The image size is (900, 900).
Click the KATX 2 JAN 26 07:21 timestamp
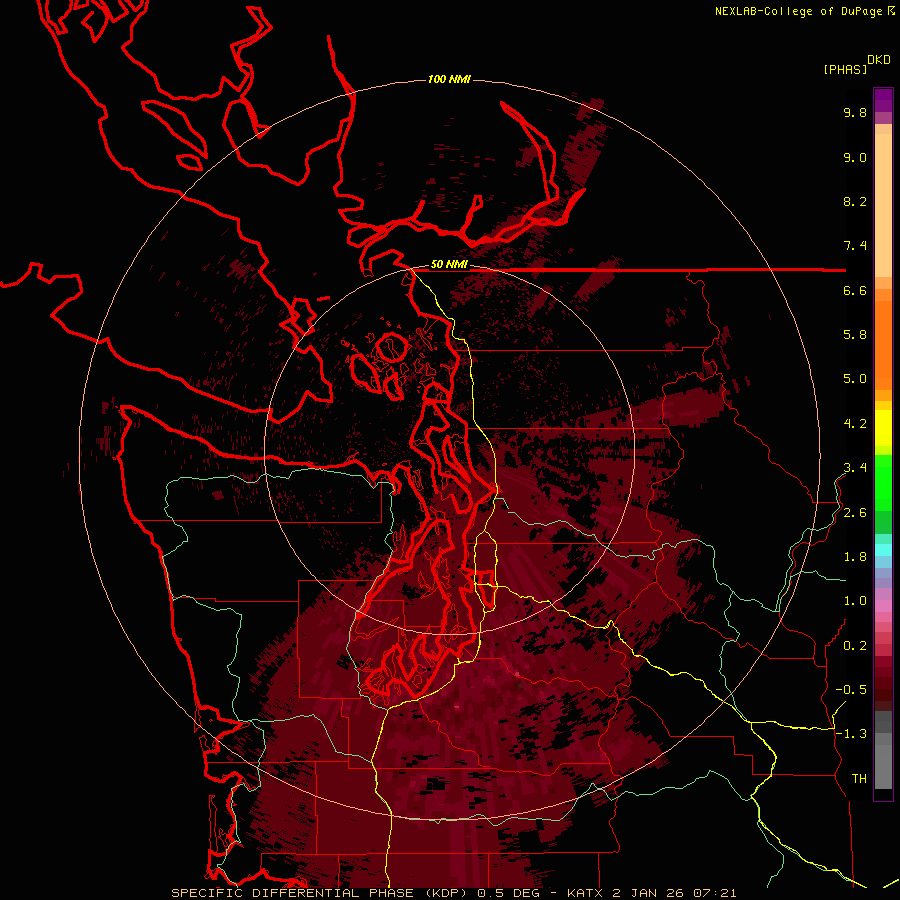coord(651,893)
